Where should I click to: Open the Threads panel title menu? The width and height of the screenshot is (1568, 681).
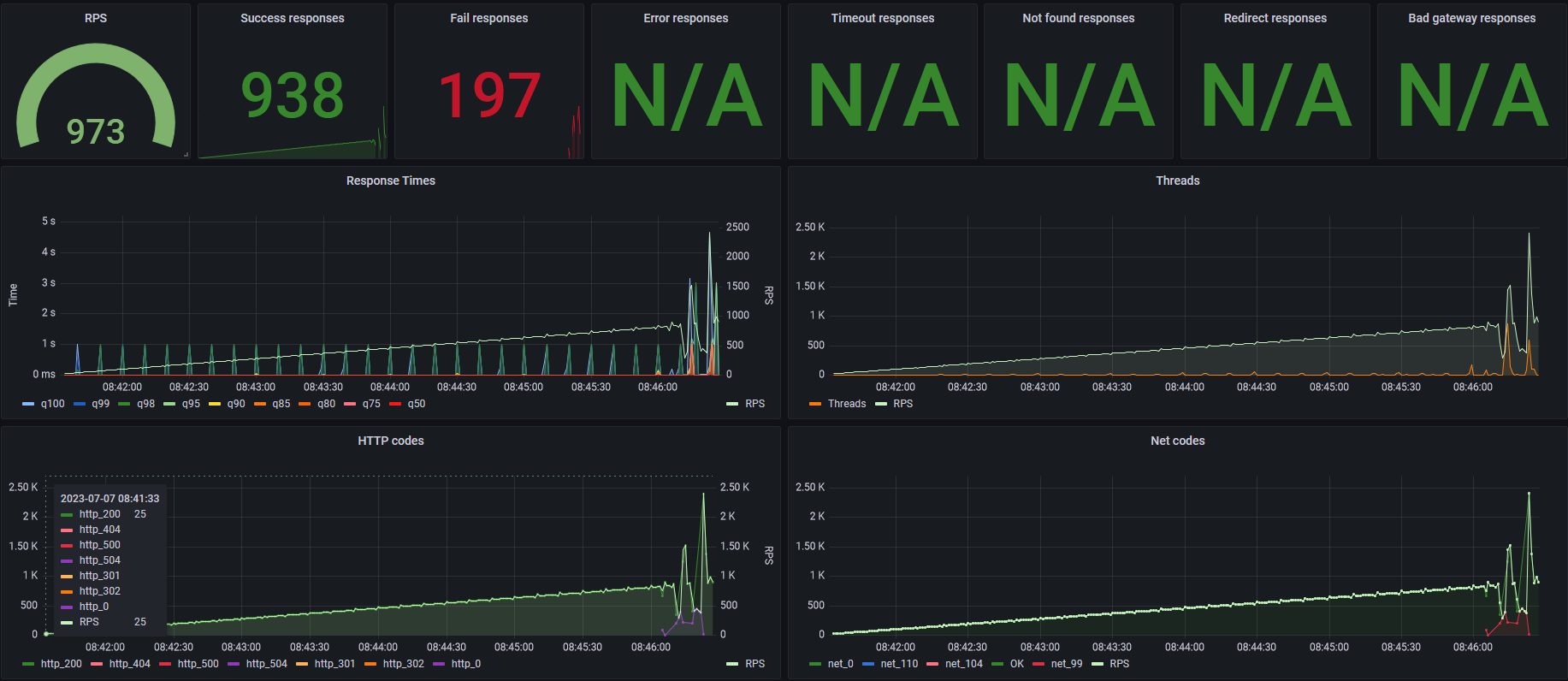point(1178,181)
